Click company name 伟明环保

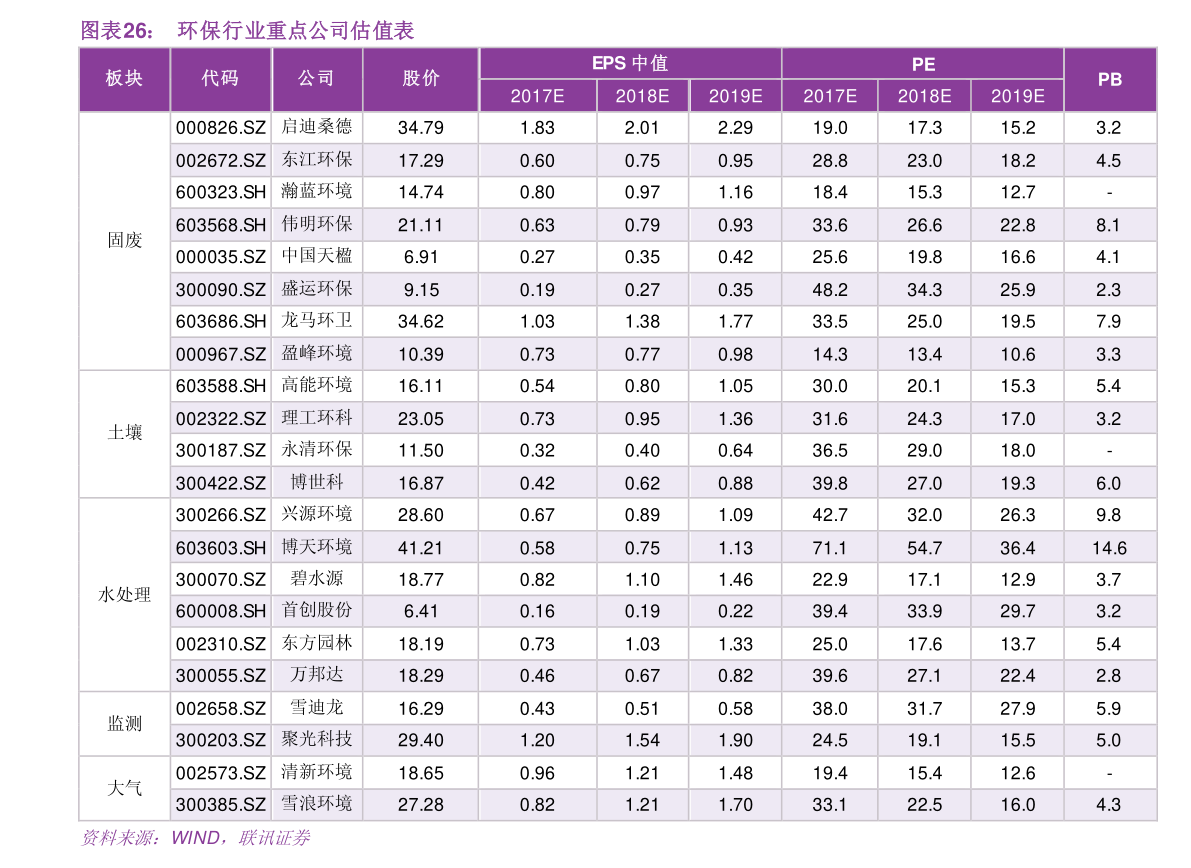coord(317,224)
